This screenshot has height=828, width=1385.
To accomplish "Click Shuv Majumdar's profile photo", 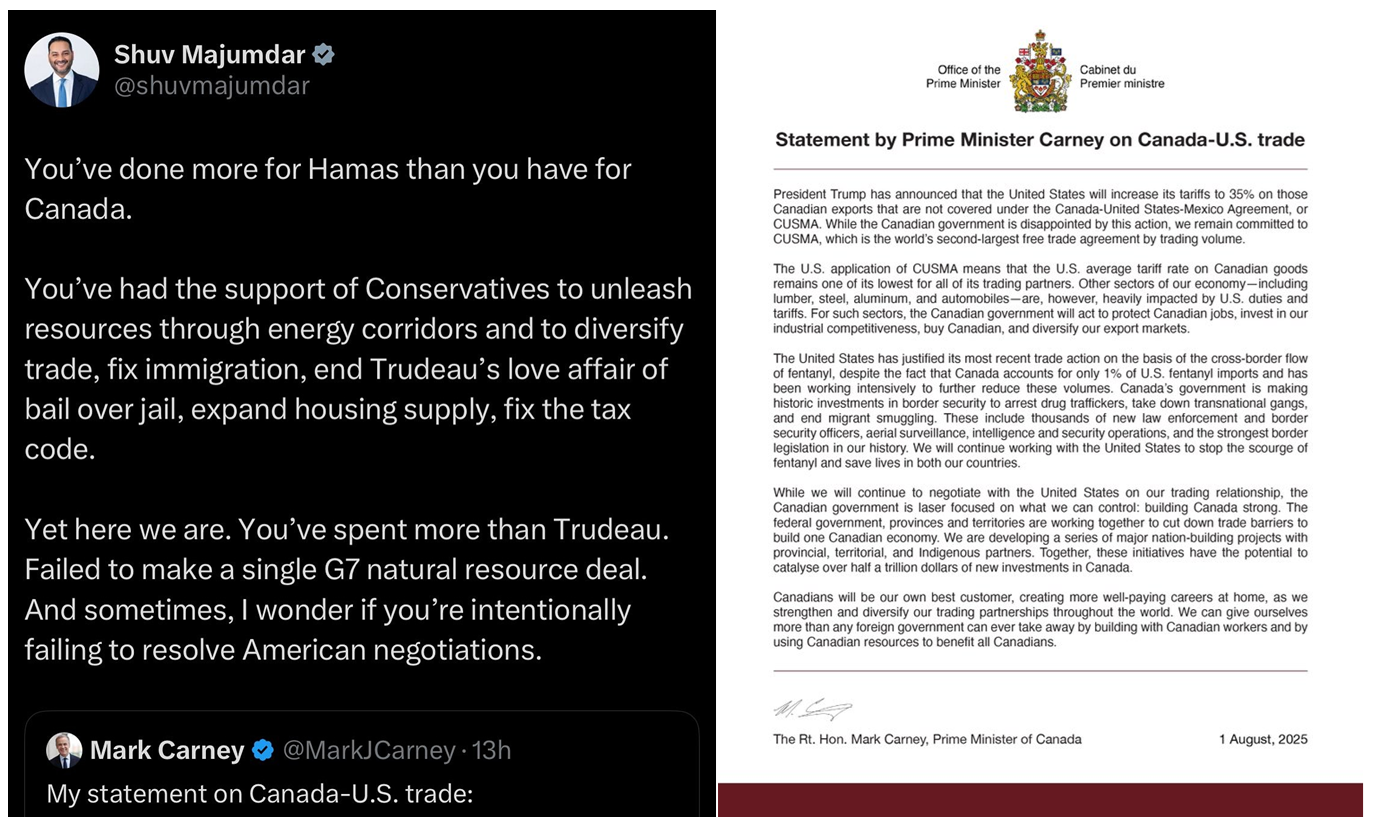I will [x=62, y=70].
